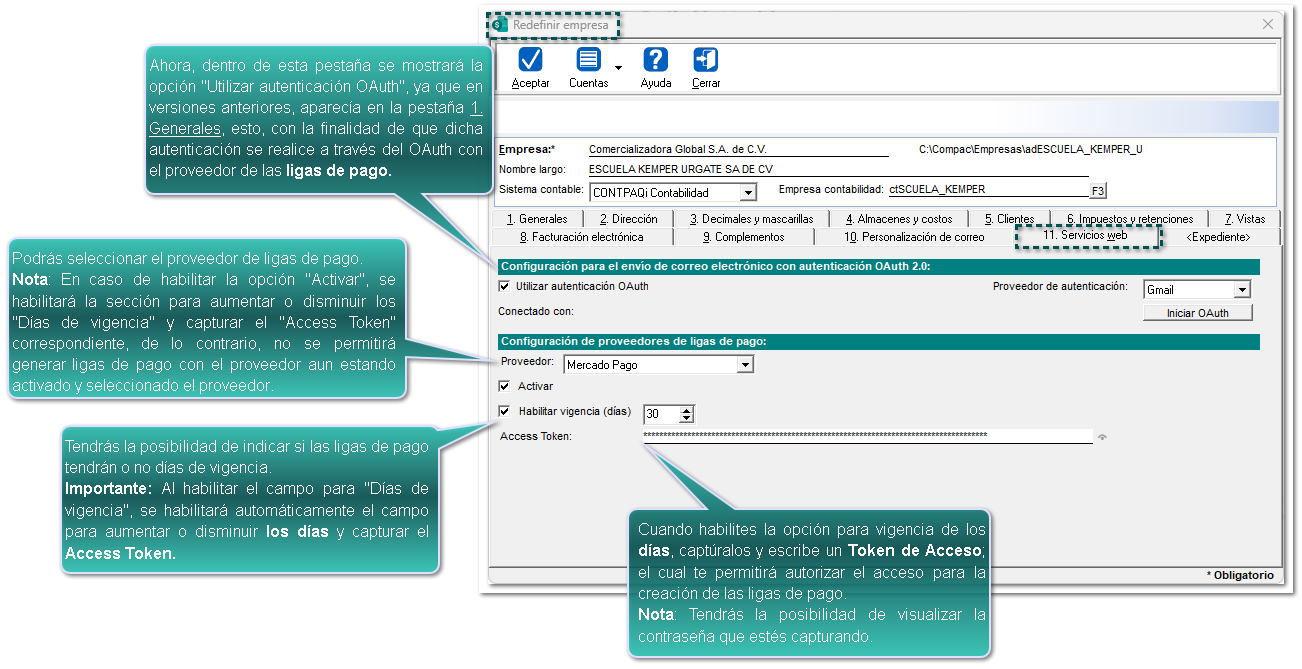1302x669 pixels.
Task: Open 6. Impuestos y retenciones tab
Action: coord(1129,219)
